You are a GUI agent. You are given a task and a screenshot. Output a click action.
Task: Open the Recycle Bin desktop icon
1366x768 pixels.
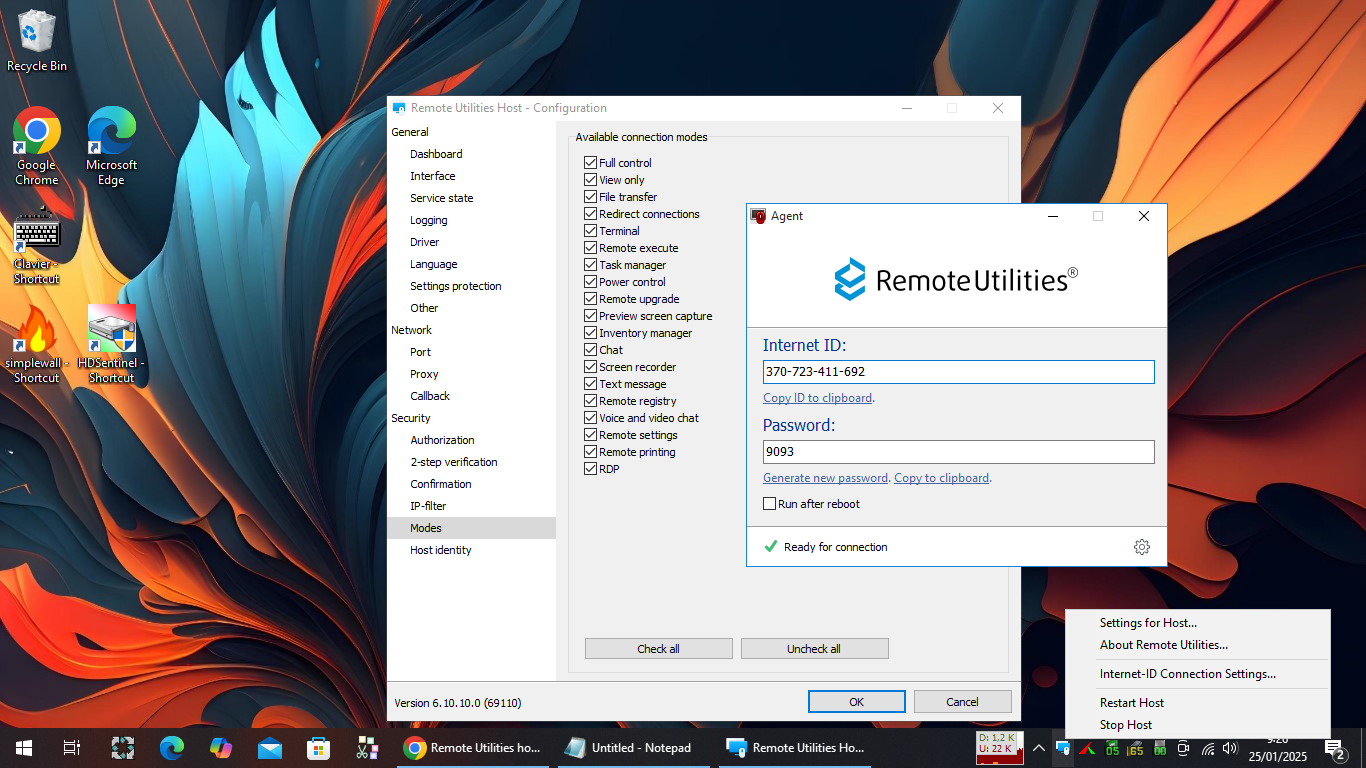coord(37,41)
